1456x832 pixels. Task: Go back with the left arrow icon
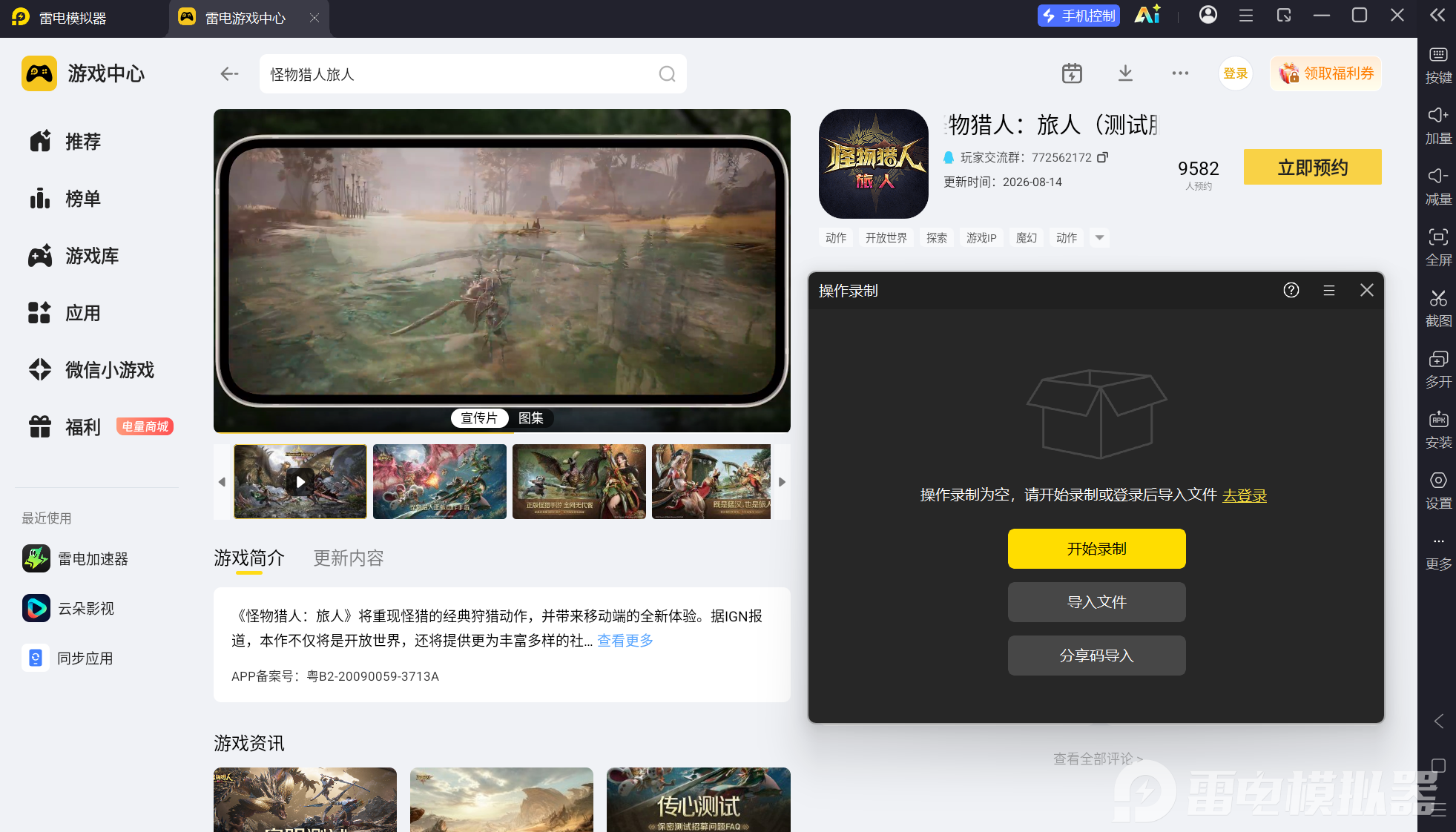[x=229, y=73]
